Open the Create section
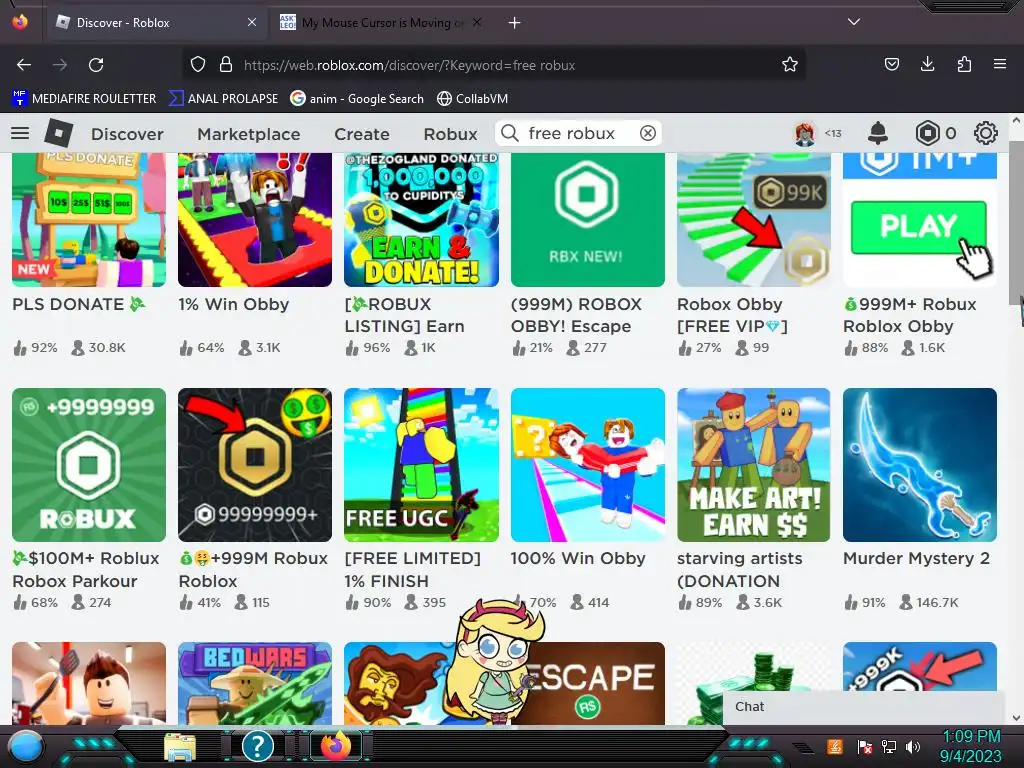The image size is (1024, 768). click(x=362, y=134)
